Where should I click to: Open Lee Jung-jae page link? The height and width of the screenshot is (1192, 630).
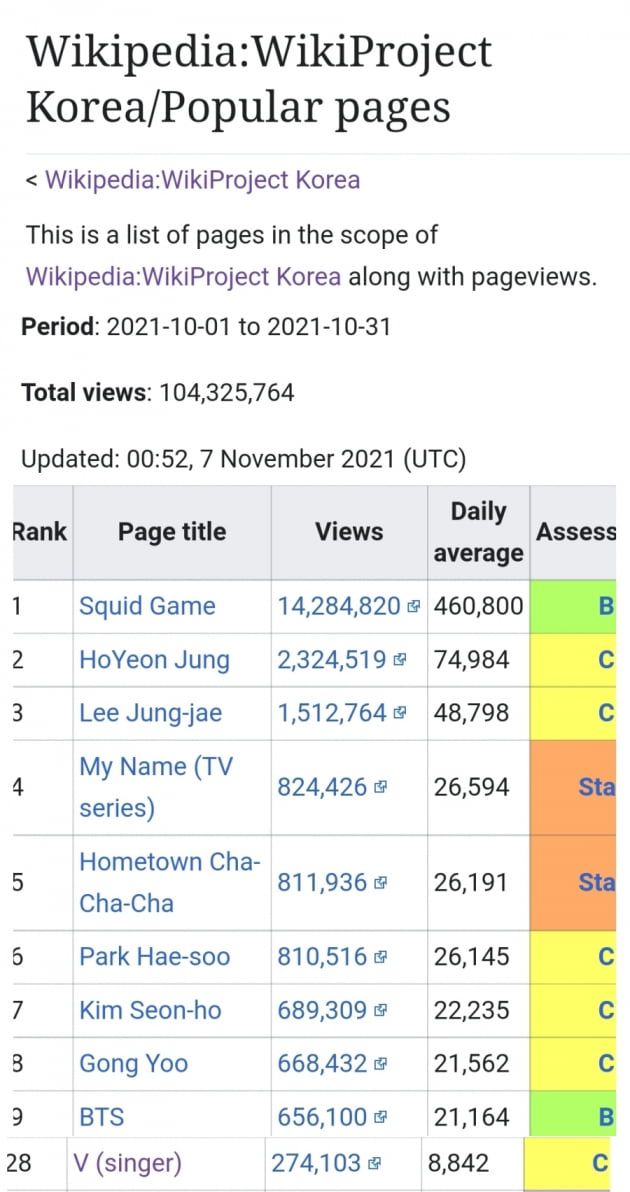click(x=151, y=713)
